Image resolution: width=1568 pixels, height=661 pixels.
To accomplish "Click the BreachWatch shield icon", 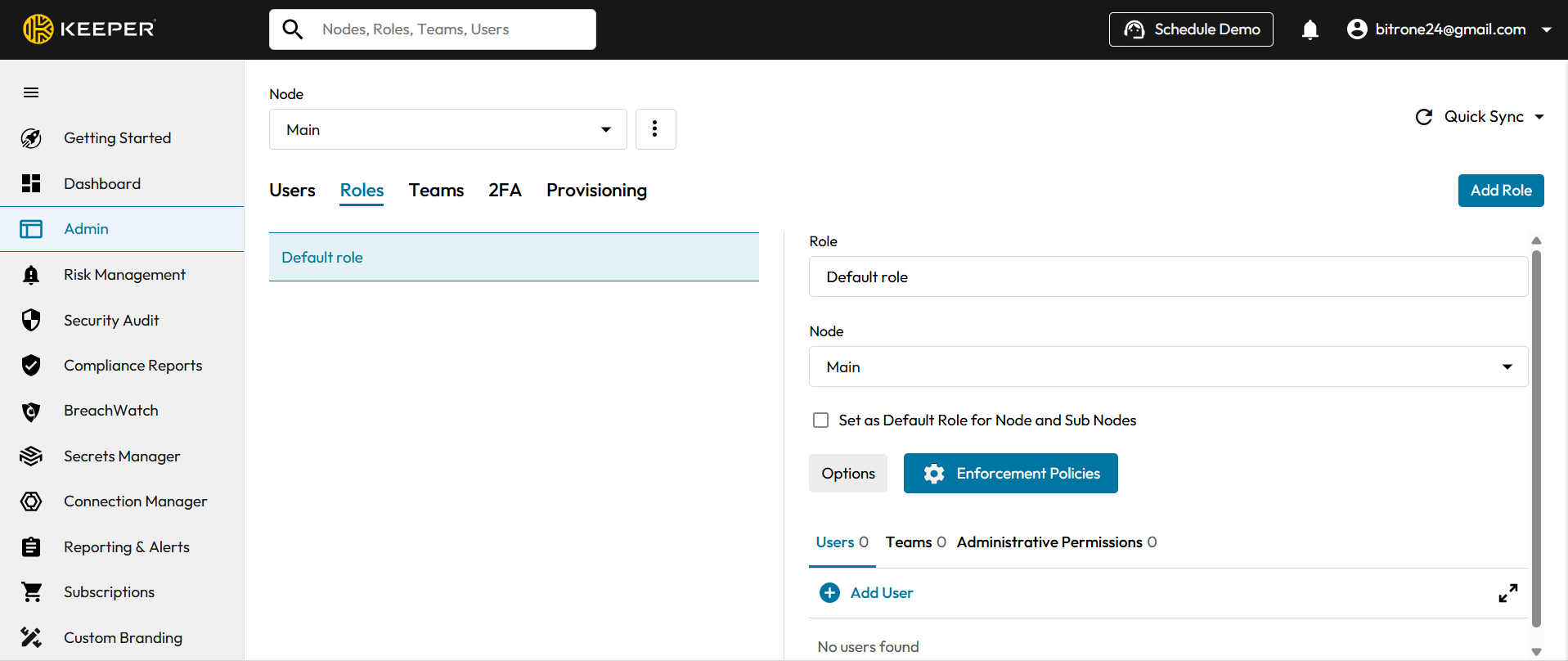I will pos(31,411).
